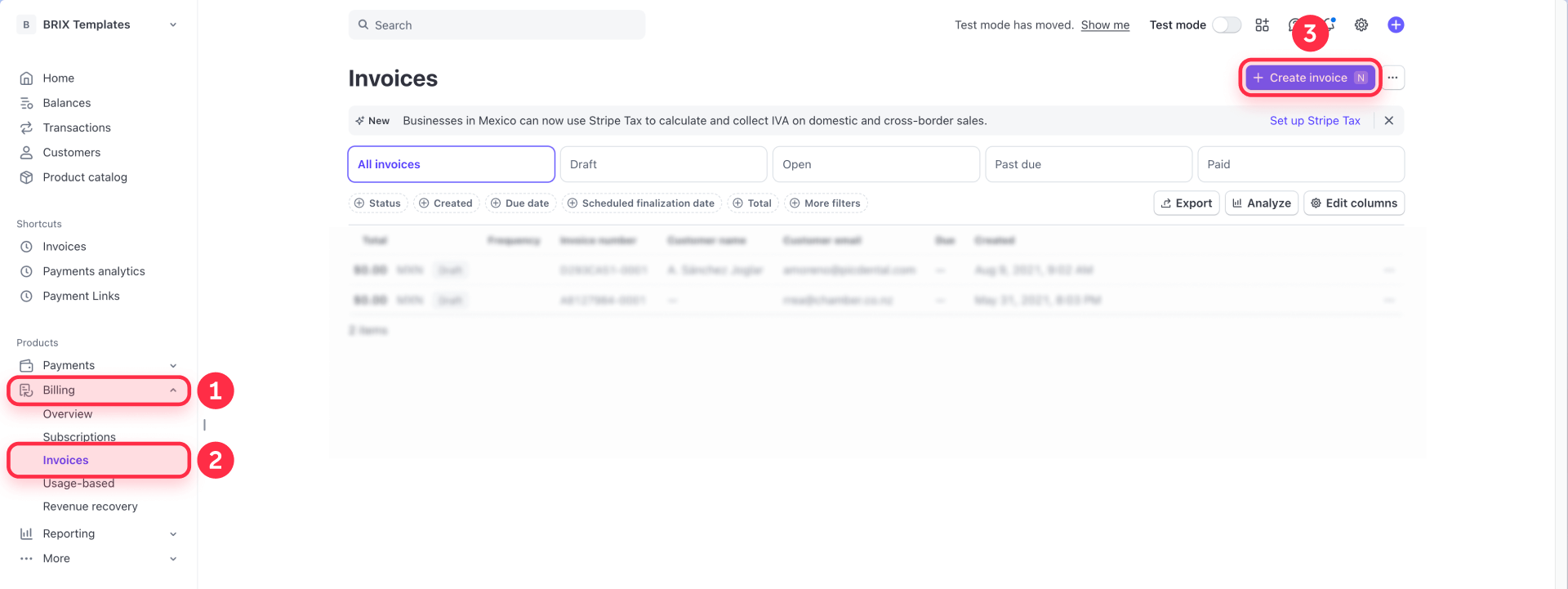Expand the Reporting section chevron
This screenshot has height=589, width=1568.
point(173,533)
